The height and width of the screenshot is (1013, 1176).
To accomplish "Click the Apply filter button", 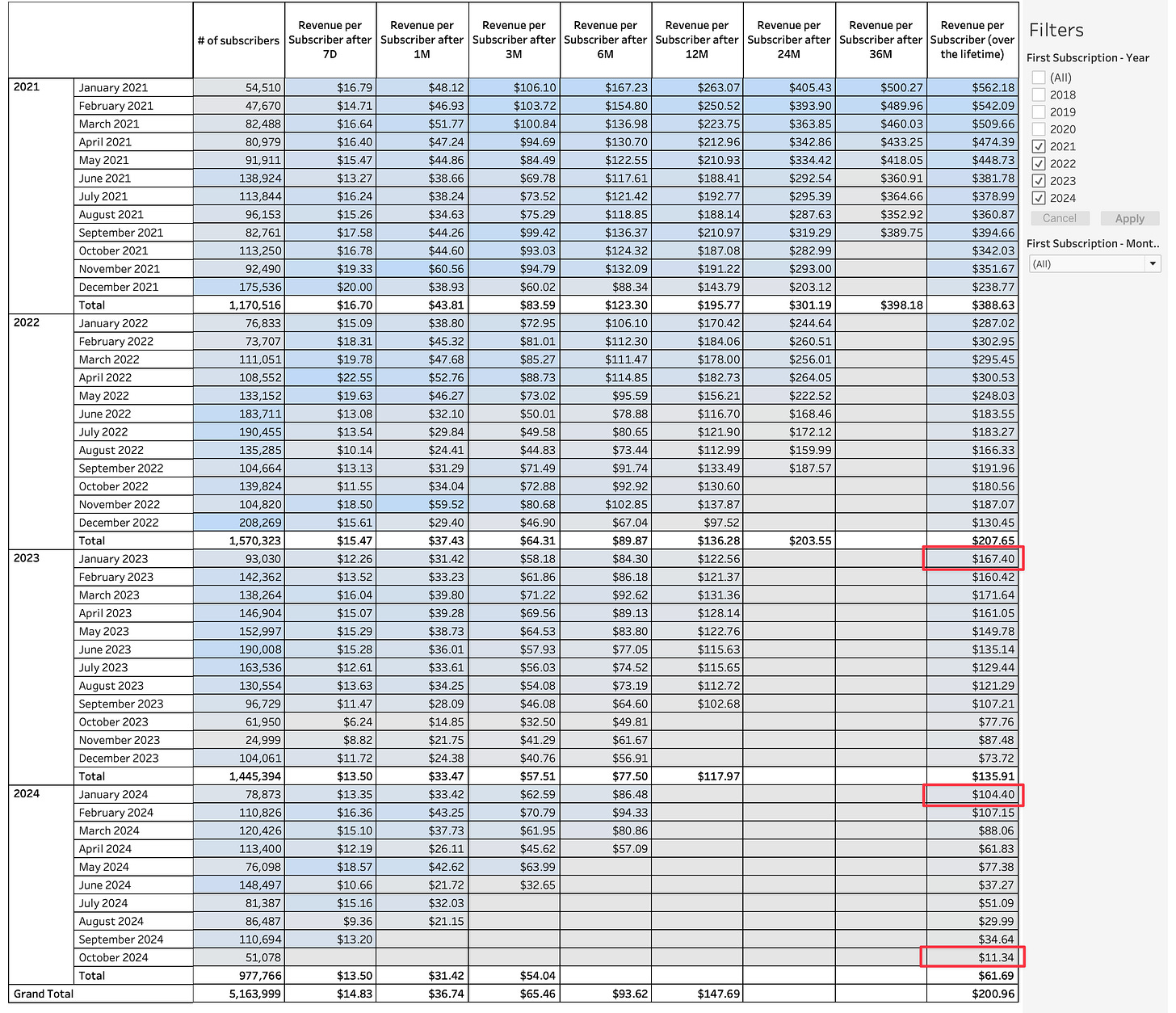I will [1130, 218].
